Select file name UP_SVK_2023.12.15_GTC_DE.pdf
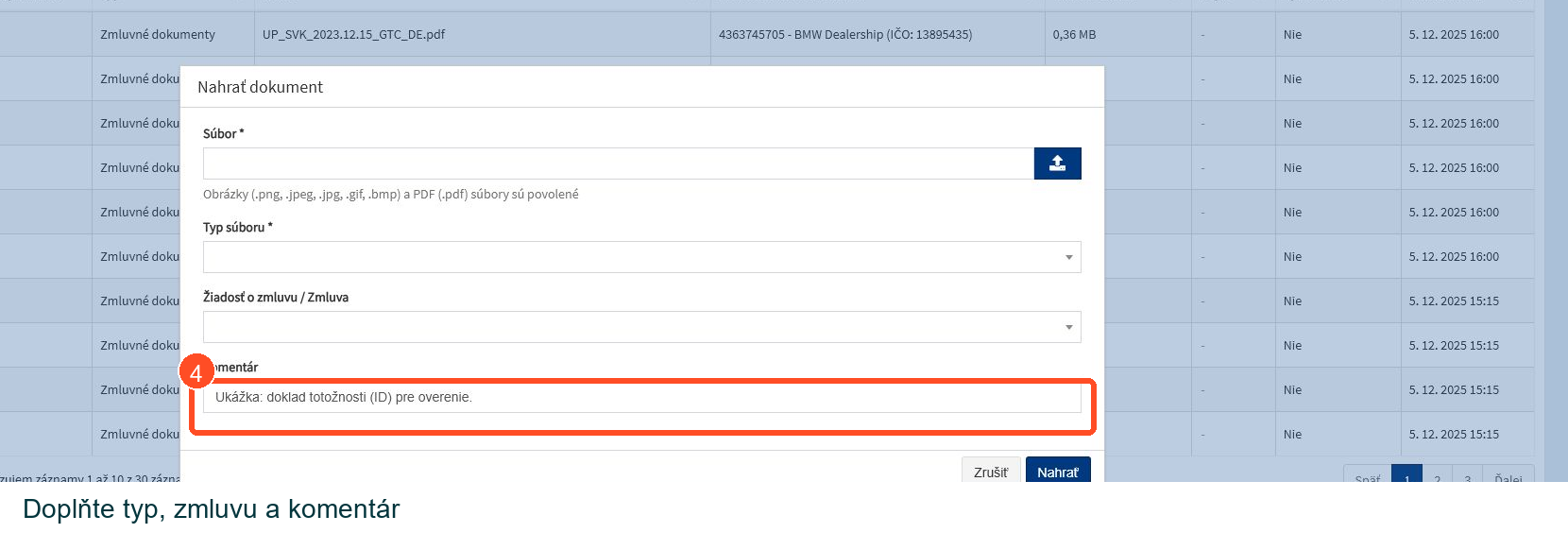The height and width of the screenshot is (533, 1568). (353, 34)
